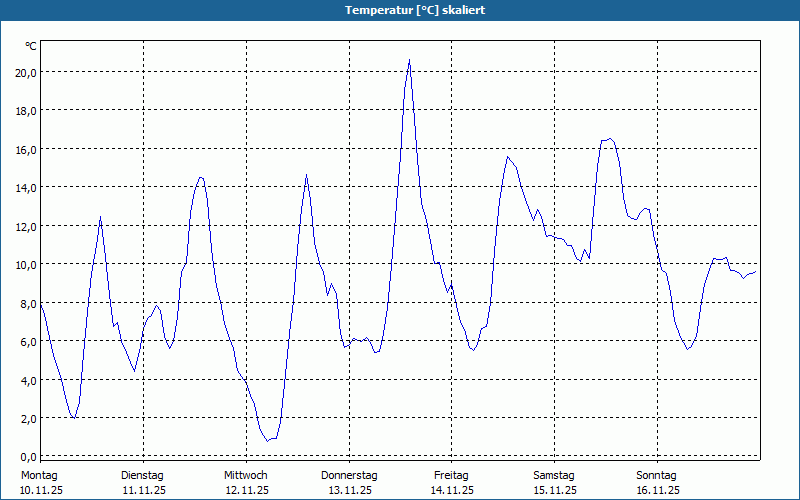Click the °C unit label on the axis
Image resolution: width=800 pixels, height=500 pixels.
tap(31, 46)
